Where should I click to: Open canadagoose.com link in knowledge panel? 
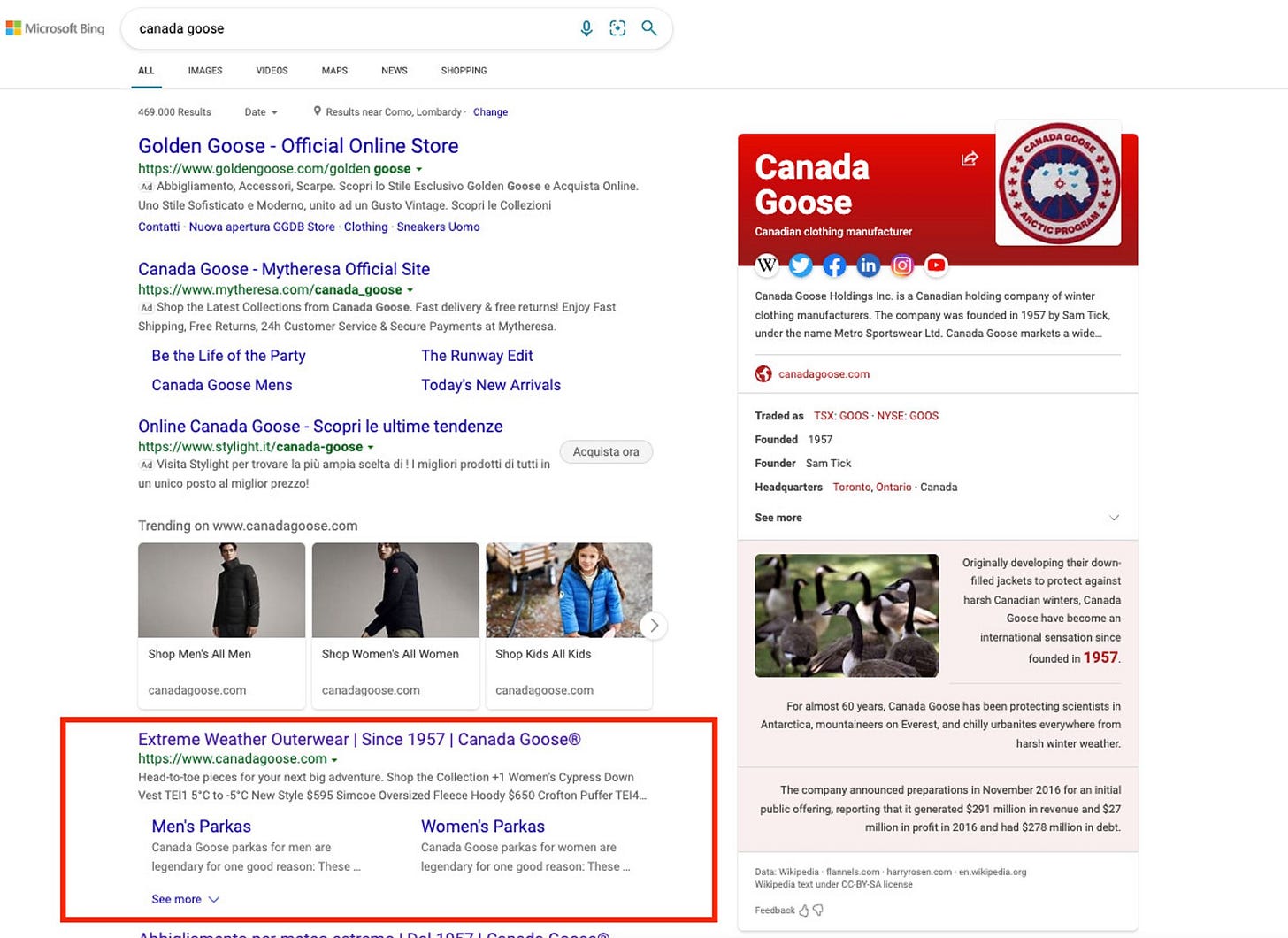tap(824, 374)
